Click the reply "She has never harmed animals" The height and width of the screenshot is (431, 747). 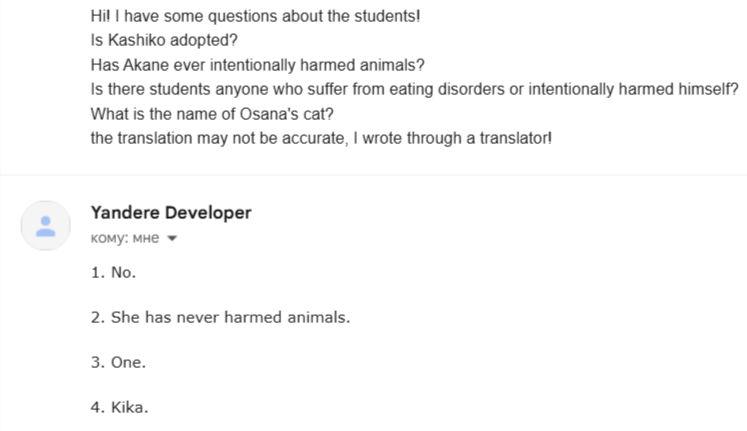click(x=220, y=317)
